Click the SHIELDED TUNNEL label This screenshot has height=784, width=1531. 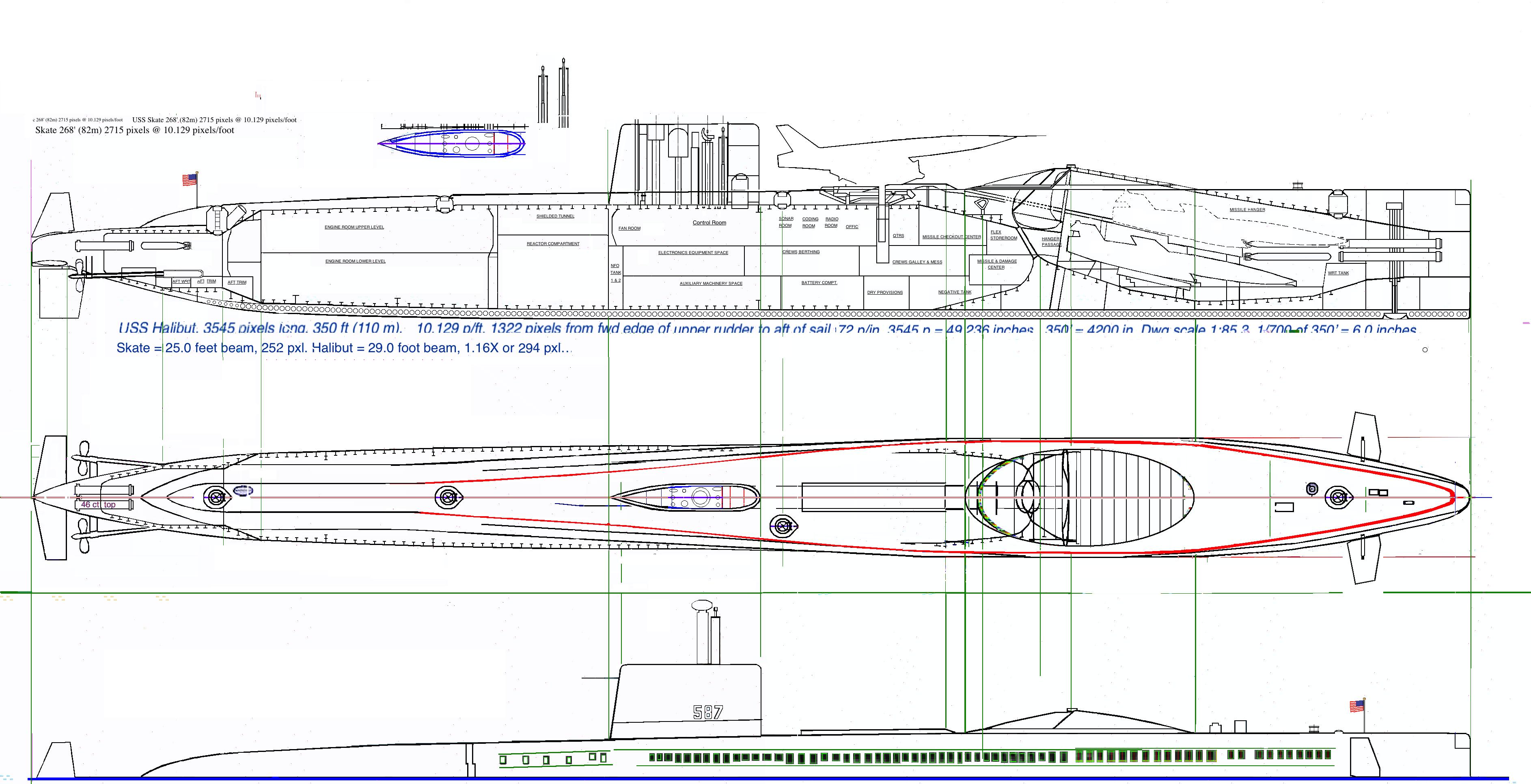555,216
